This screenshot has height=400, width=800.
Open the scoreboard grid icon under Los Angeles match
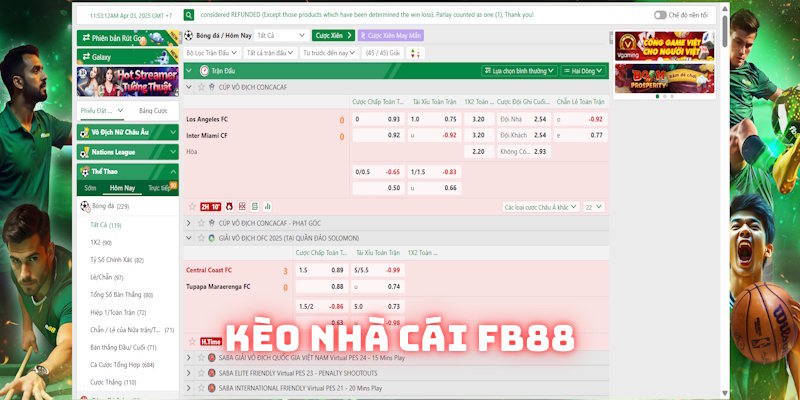click(x=242, y=207)
